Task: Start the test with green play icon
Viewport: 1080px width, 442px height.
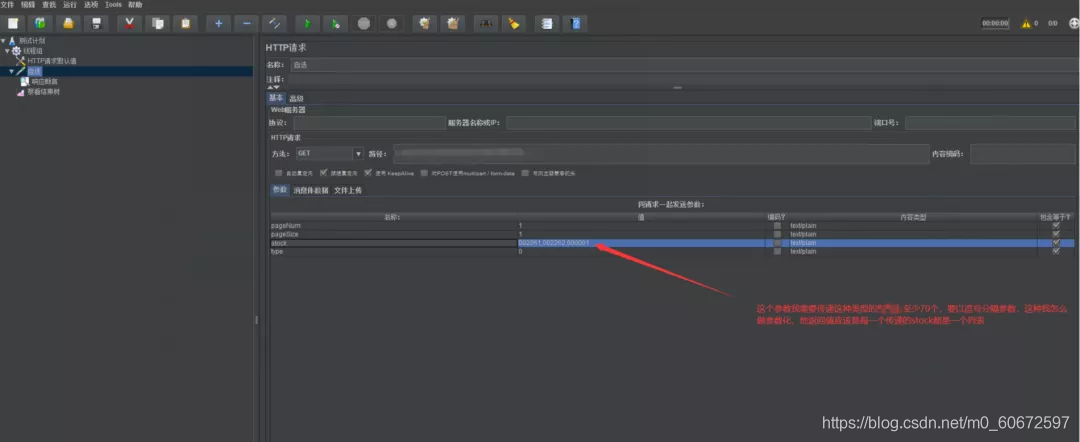Action: (307, 23)
